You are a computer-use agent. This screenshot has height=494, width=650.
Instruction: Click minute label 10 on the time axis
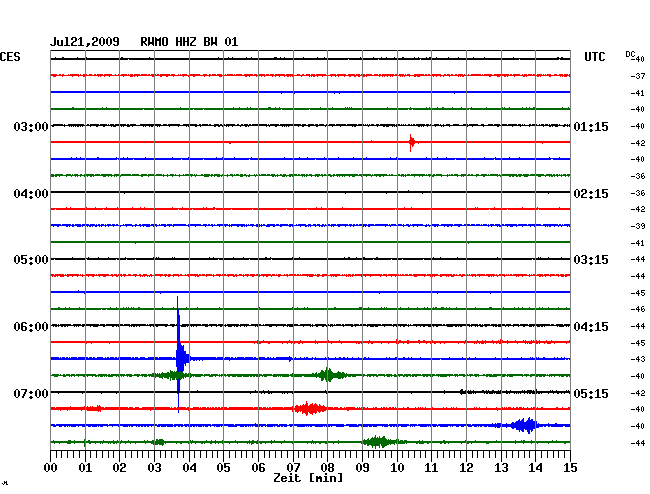397,468
